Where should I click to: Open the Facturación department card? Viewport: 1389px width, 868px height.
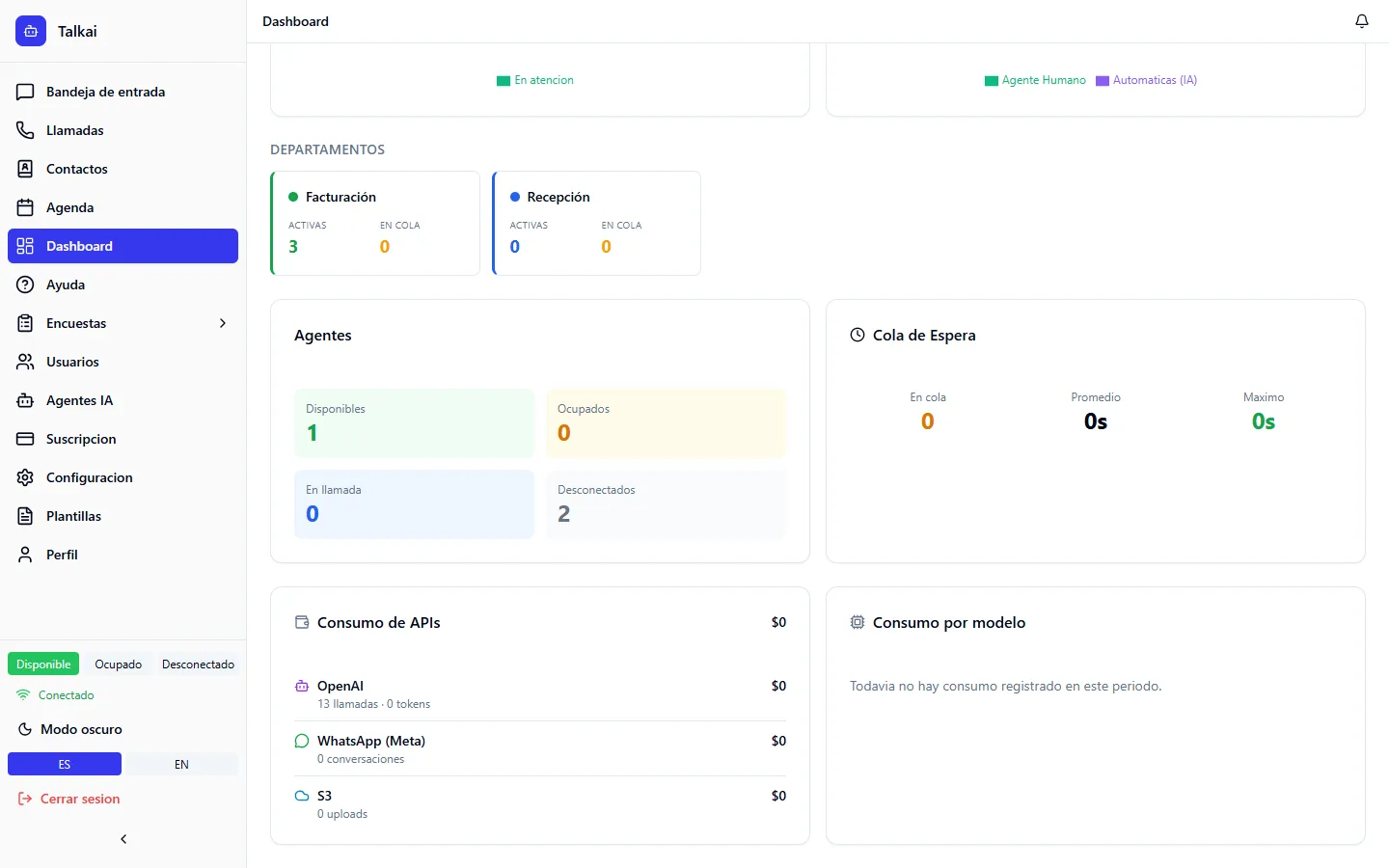coord(375,223)
